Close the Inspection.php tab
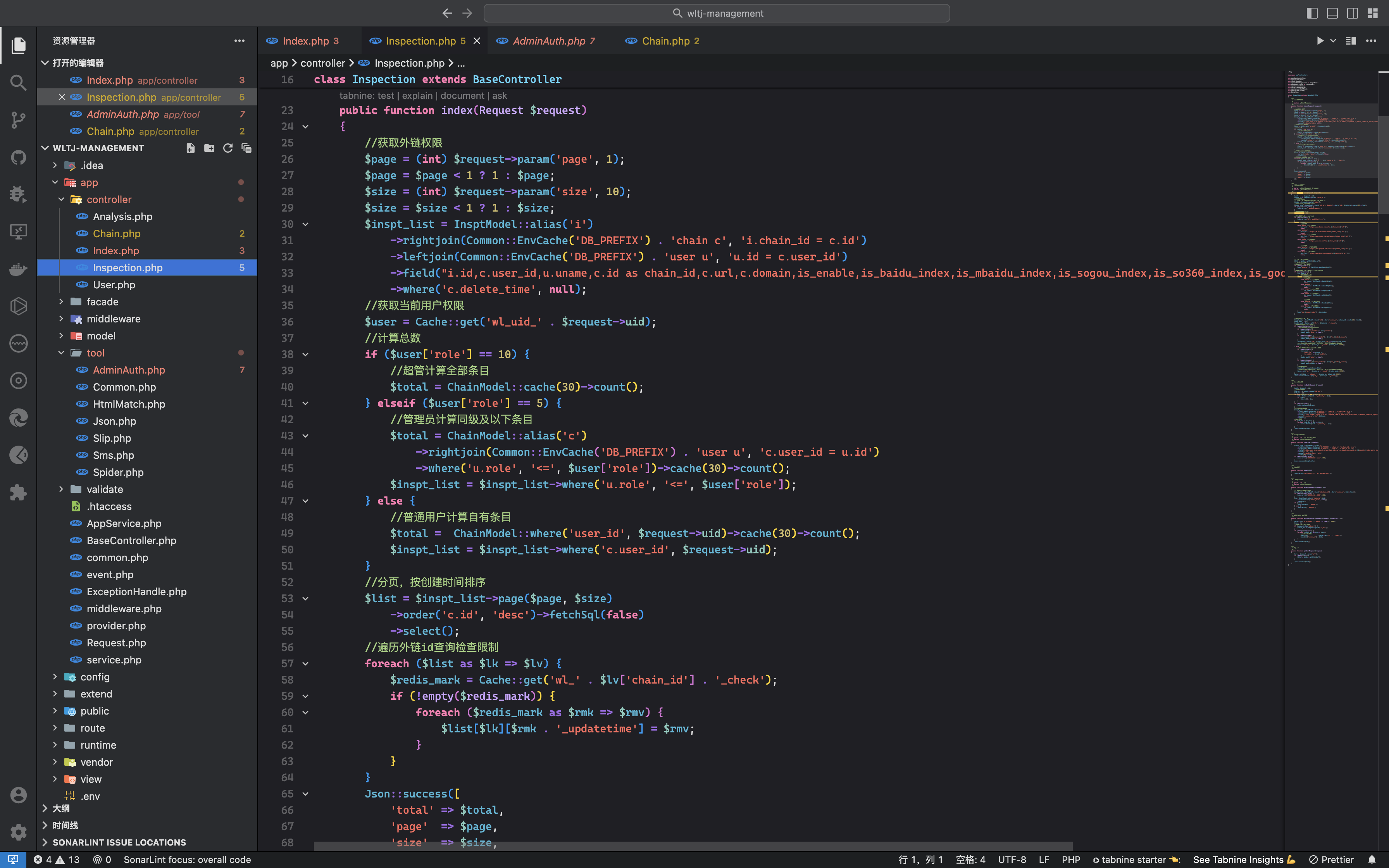The width and height of the screenshot is (1389, 868). [x=476, y=41]
